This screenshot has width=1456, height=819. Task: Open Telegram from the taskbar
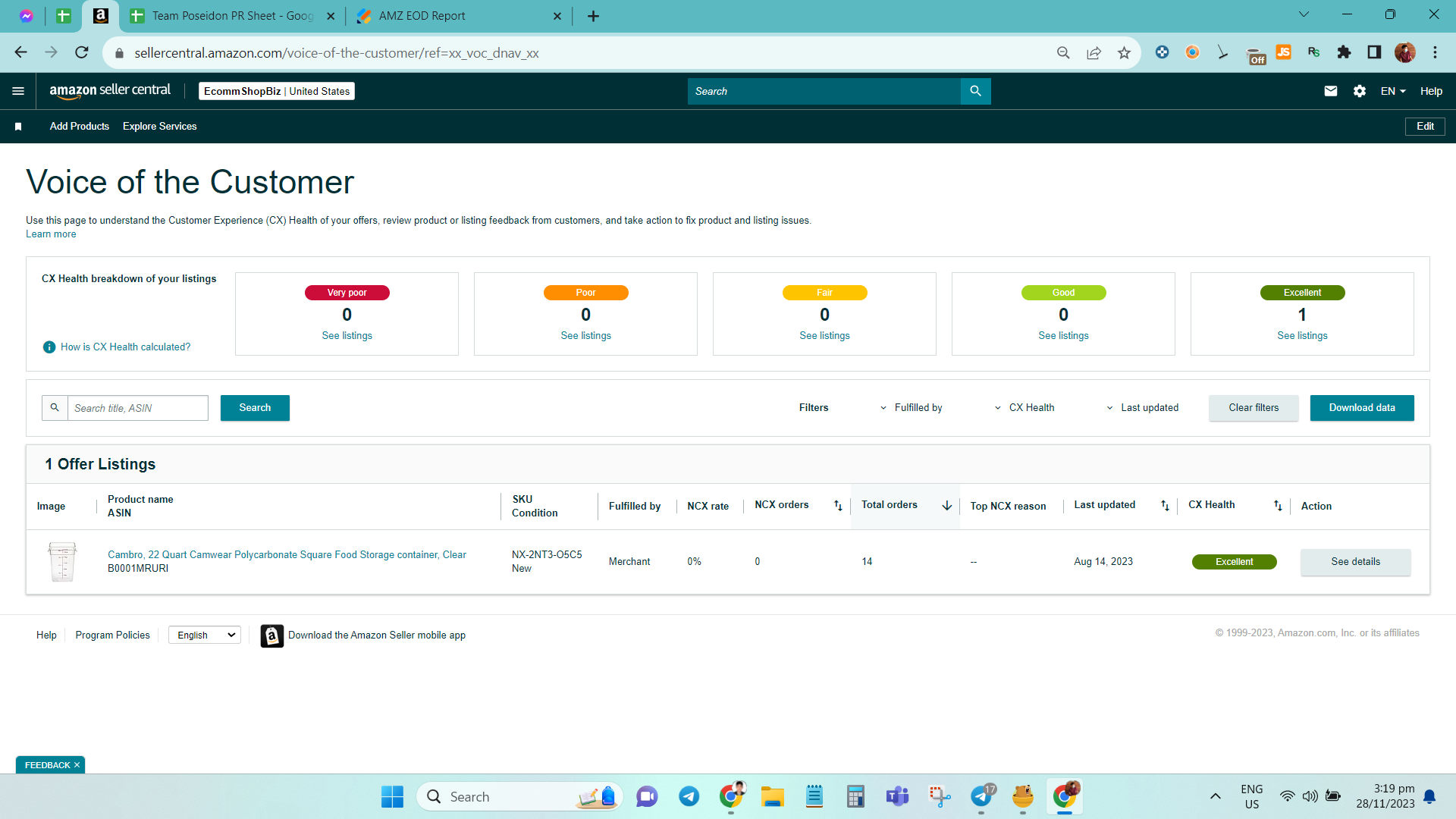click(x=689, y=797)
